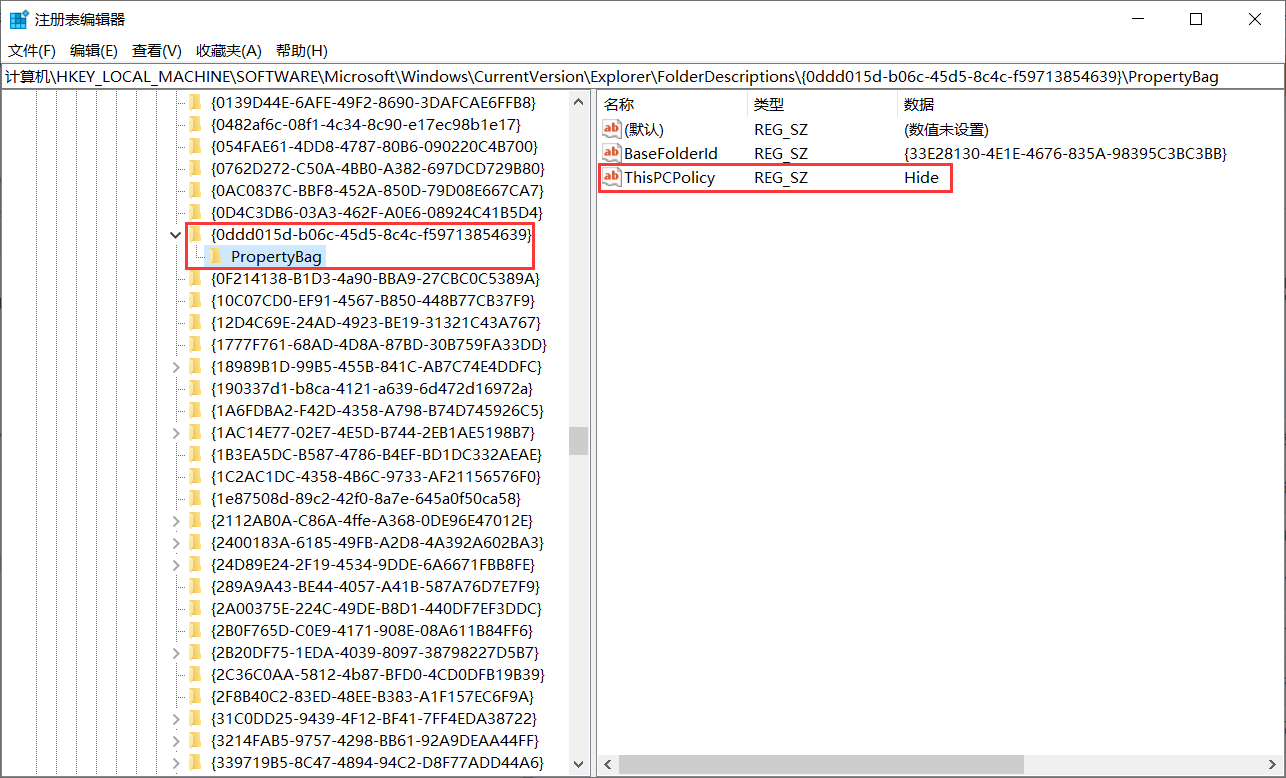Viewport: 1286px width, 778px height.
Task: Open the 文件(F) menu
Action: click(x=32, y=51)
